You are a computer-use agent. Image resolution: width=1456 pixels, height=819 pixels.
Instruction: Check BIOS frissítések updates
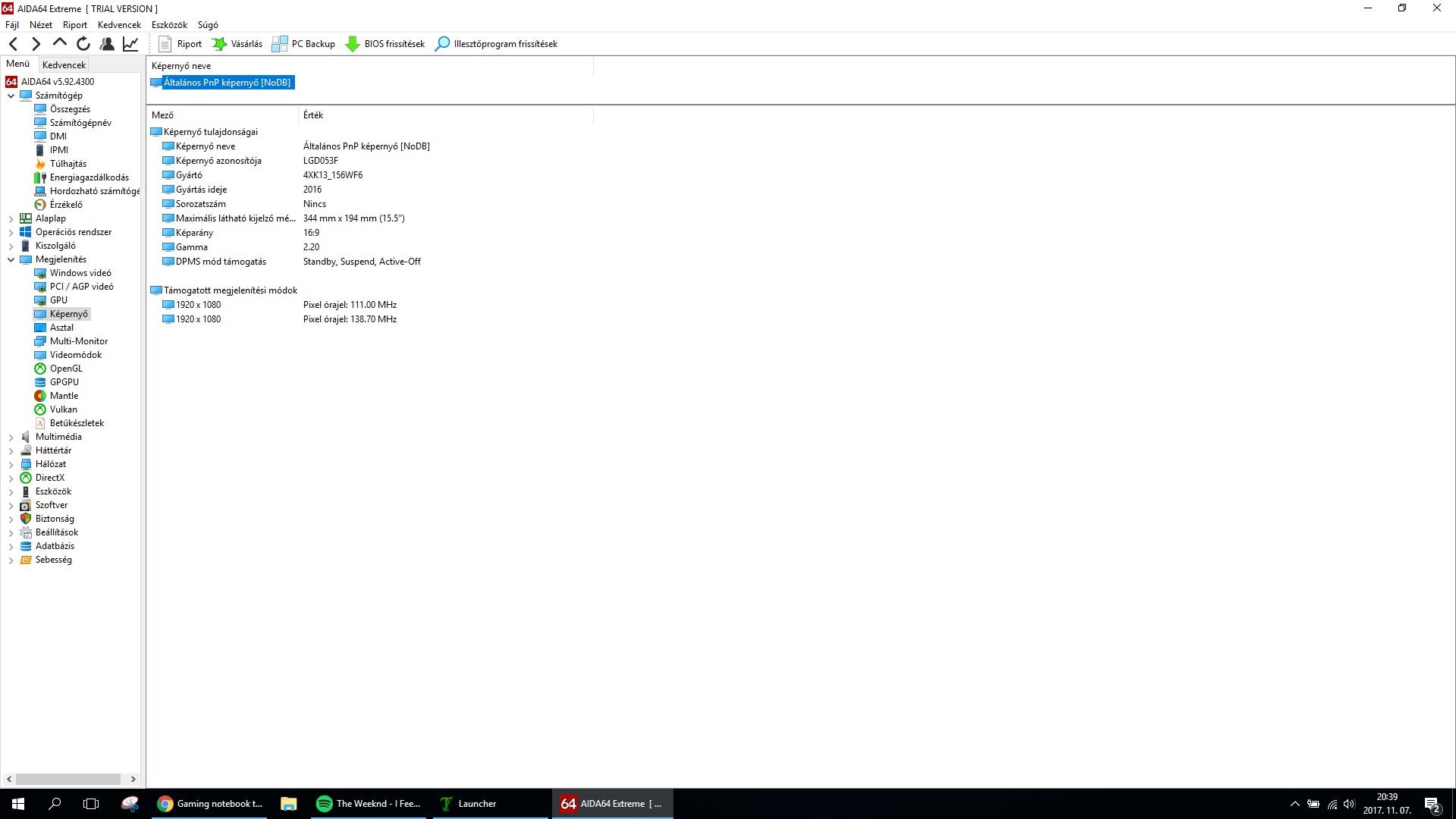(385, 44)
